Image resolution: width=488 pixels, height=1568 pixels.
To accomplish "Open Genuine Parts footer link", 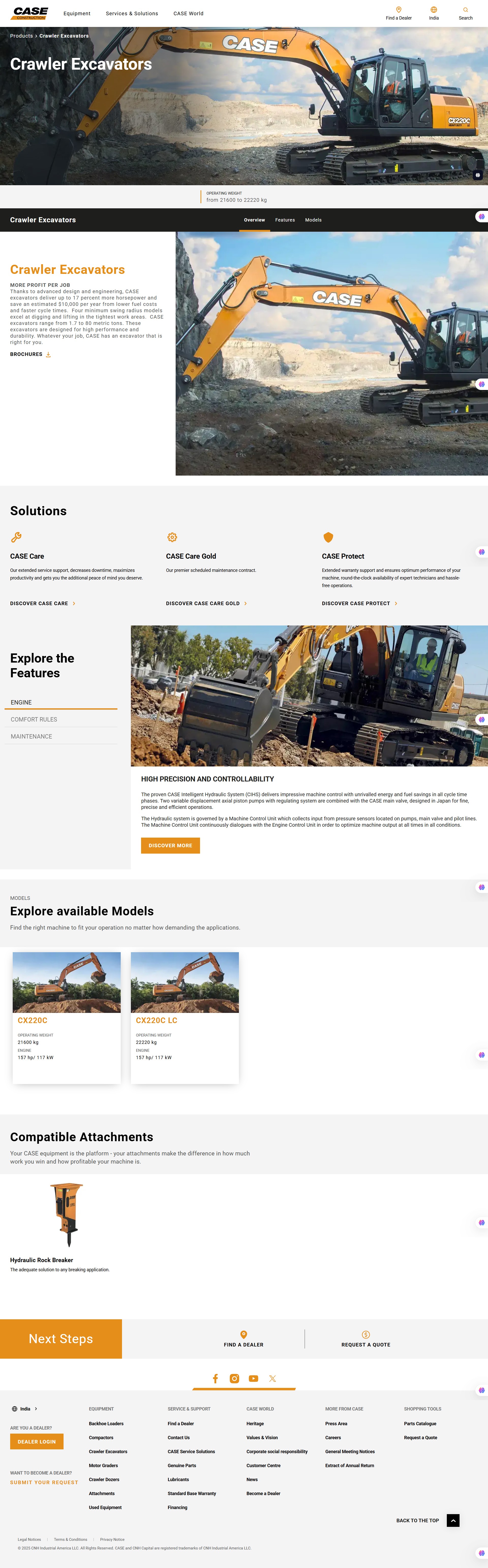I will click(x=181, y=1466).
